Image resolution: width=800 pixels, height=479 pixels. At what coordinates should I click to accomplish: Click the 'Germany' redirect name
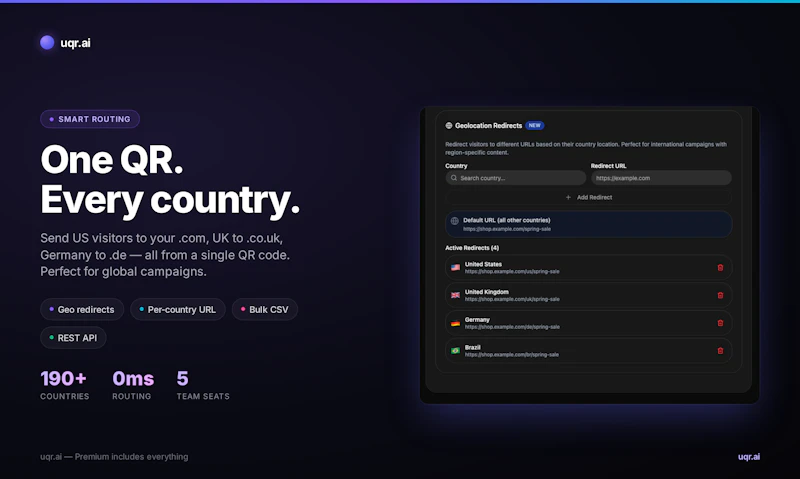point(477,319)
